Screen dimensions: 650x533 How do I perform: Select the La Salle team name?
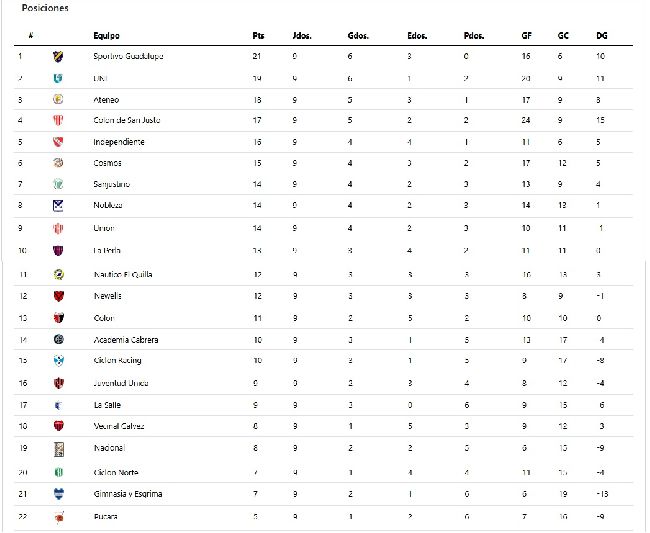107,405
